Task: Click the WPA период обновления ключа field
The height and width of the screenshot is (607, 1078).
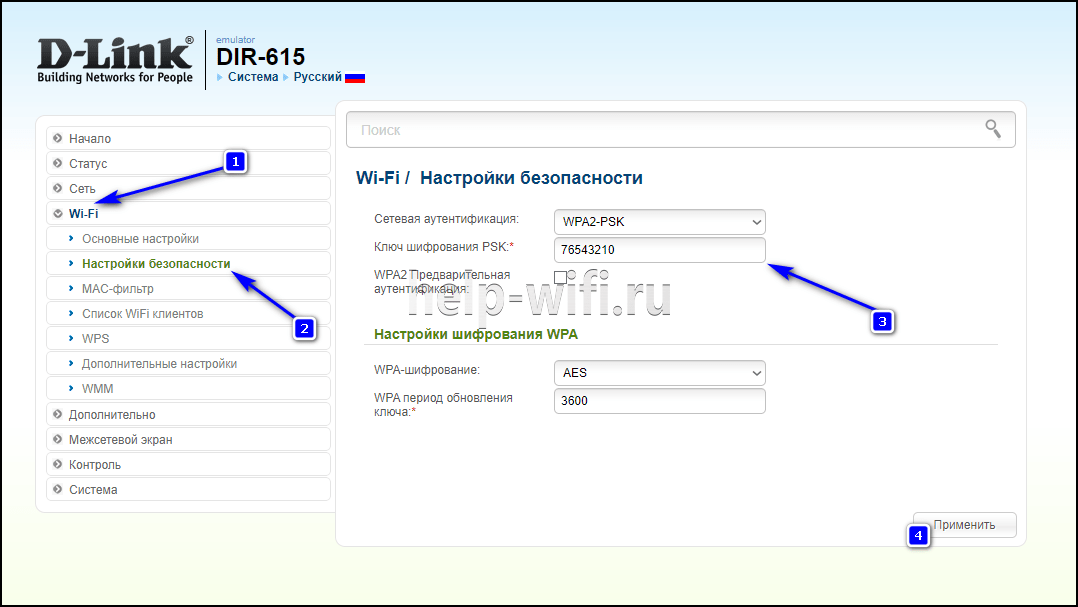Action: pyautogui.click(x=659, y=401)
